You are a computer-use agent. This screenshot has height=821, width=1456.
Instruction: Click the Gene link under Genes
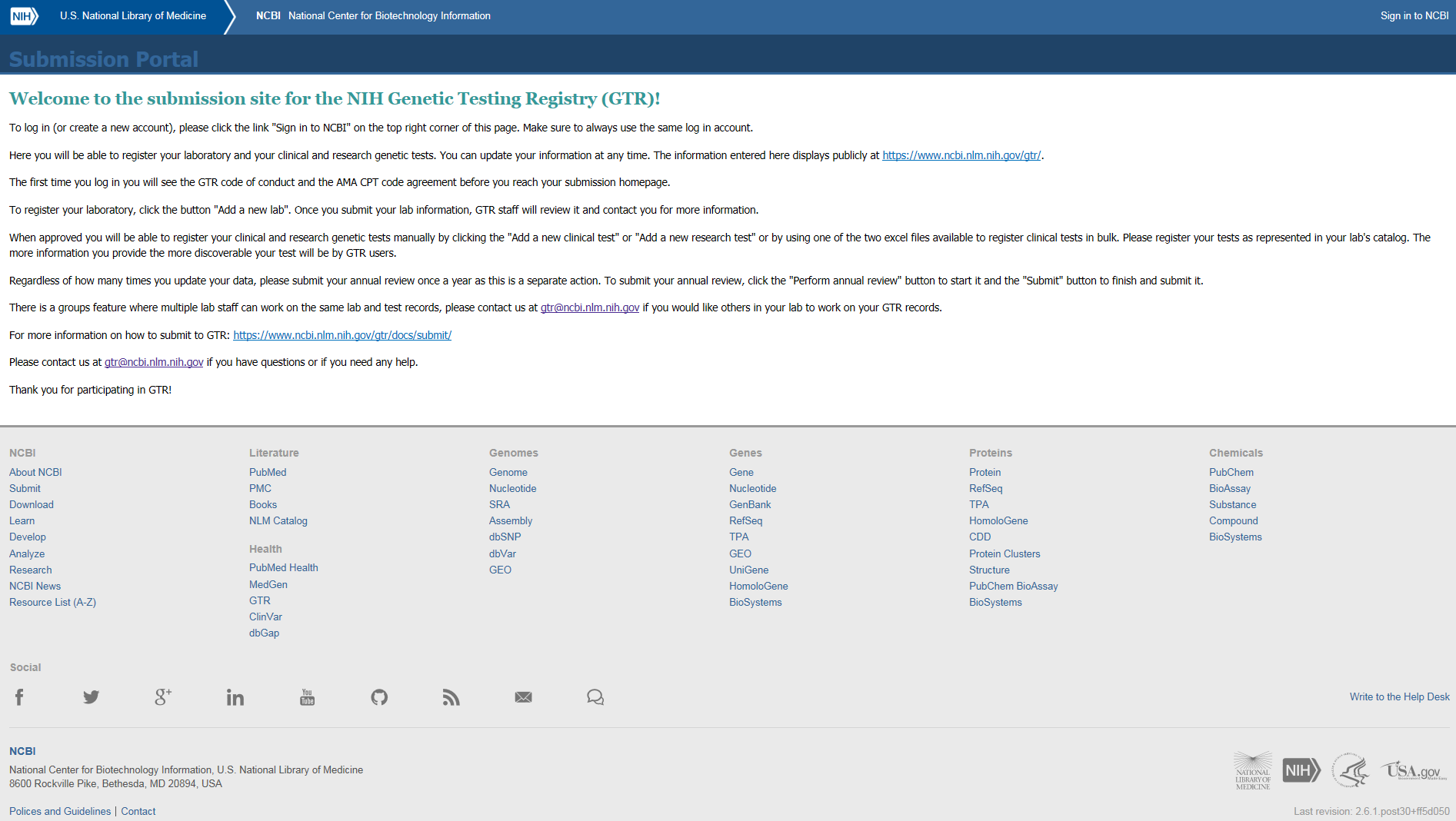pos(741,472)
